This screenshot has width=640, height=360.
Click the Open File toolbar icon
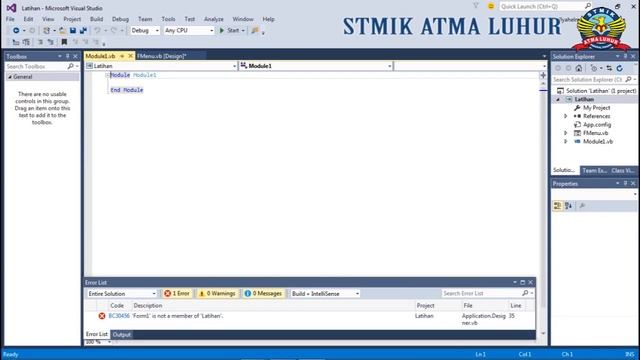tap(62, 31)
